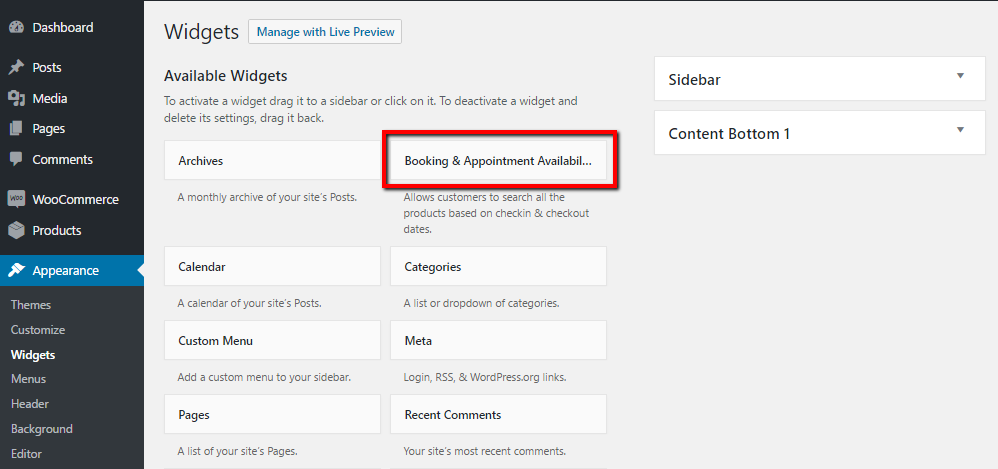Click the Comments speech bubble icon
Viewport: 998px width, 469px height.
[16, 160]
